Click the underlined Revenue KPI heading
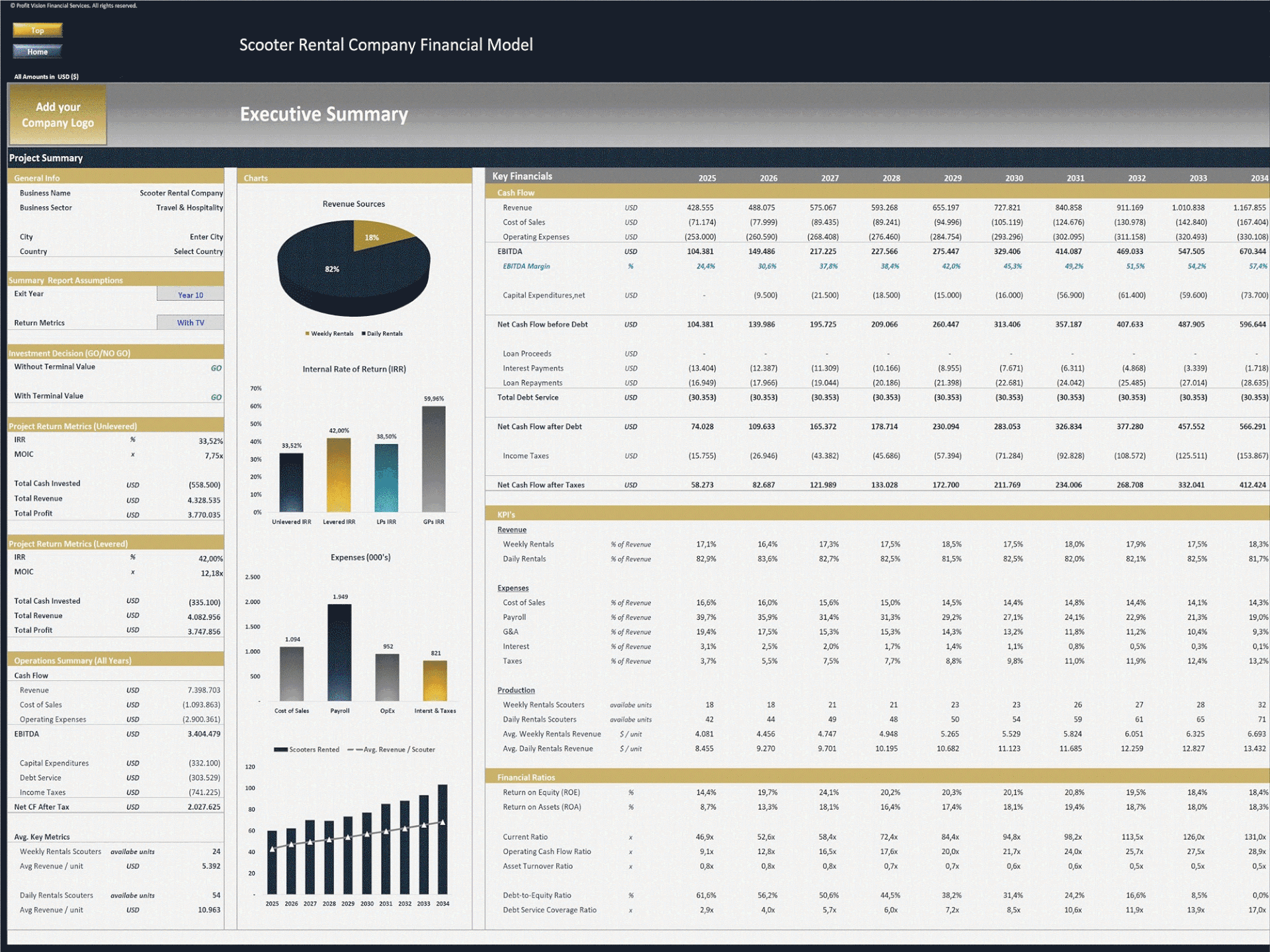Viewport: 1270px width, 952px height. click(x=512, y=530)
